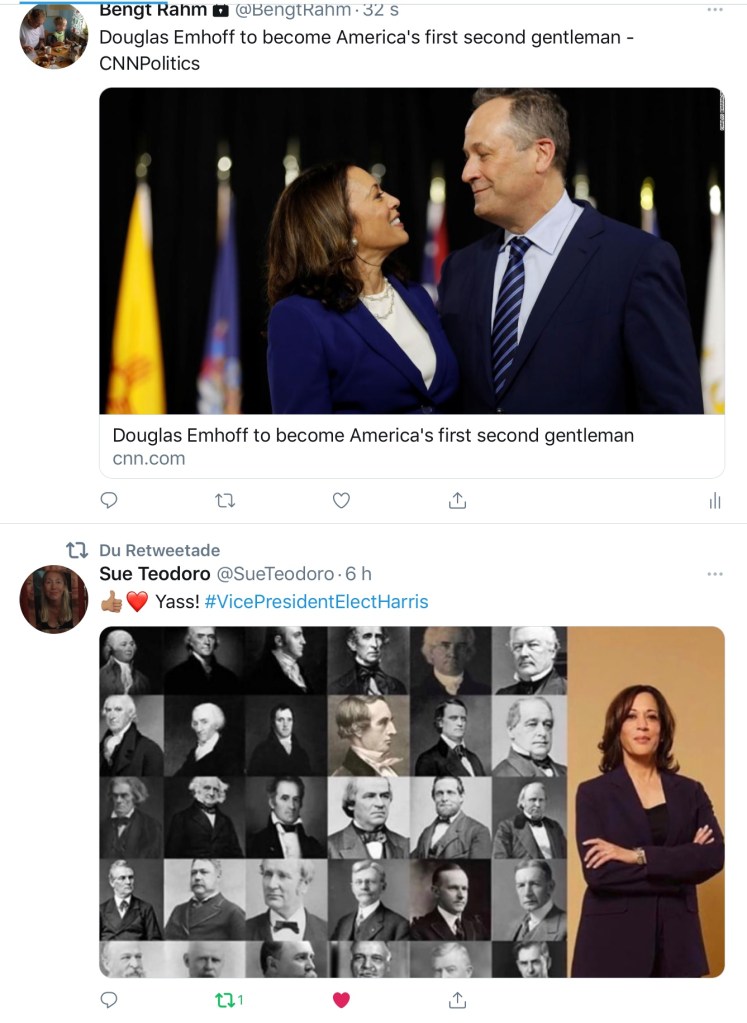The width and height of the screenshot is (747, 1023).
Task: Open Bengt Rahm's profile picture
Action: 54,35
